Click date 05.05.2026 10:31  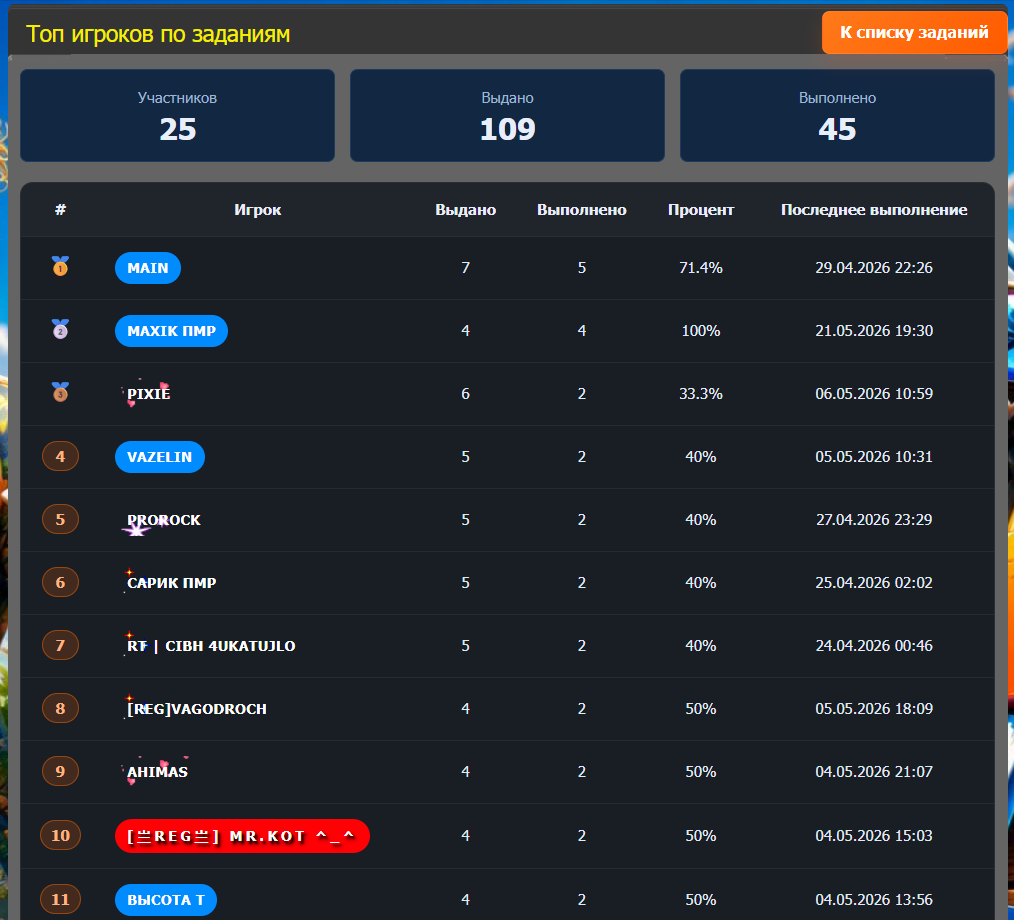(x=874, y=456)
